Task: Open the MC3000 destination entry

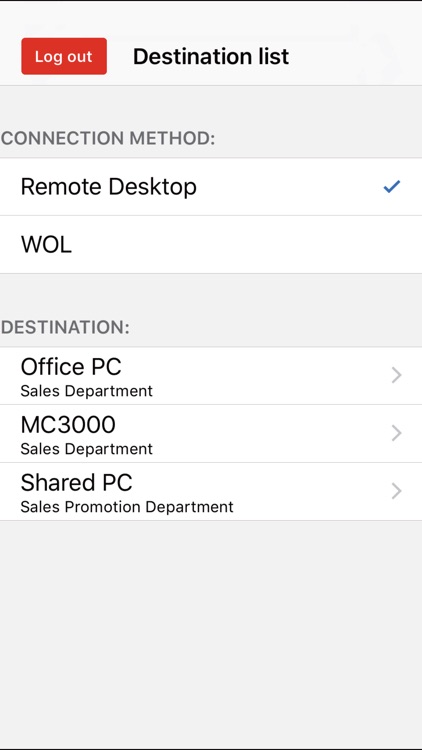Action: pos(211,434)
